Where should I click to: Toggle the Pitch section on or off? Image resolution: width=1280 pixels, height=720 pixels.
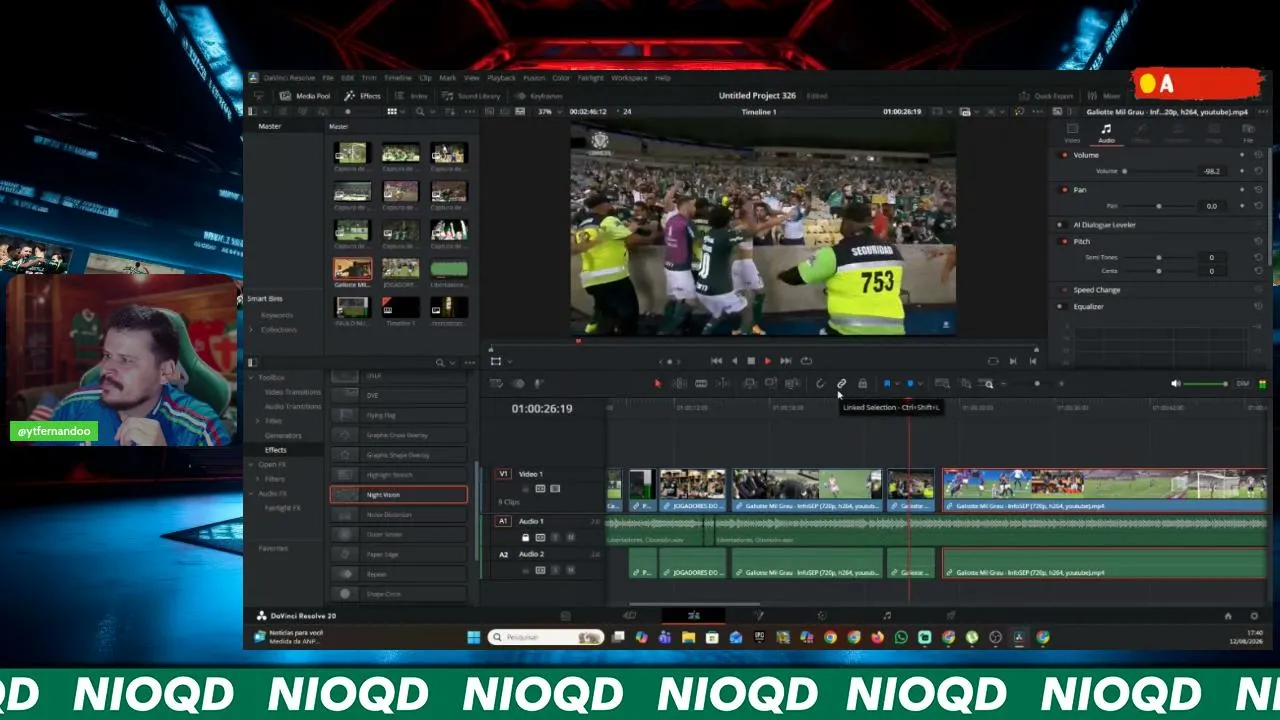coord(1064,241)
